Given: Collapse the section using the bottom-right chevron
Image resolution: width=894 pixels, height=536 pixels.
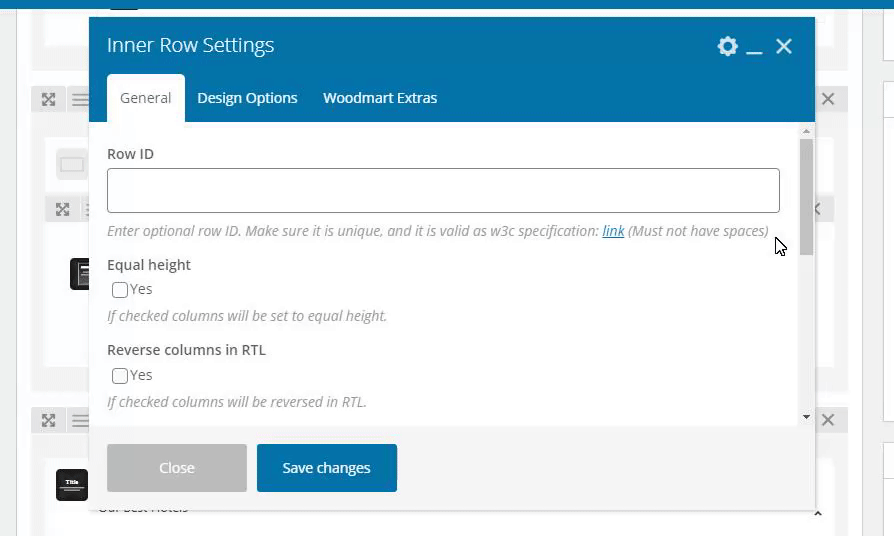Looking at the screenshot, I should 818,513.
